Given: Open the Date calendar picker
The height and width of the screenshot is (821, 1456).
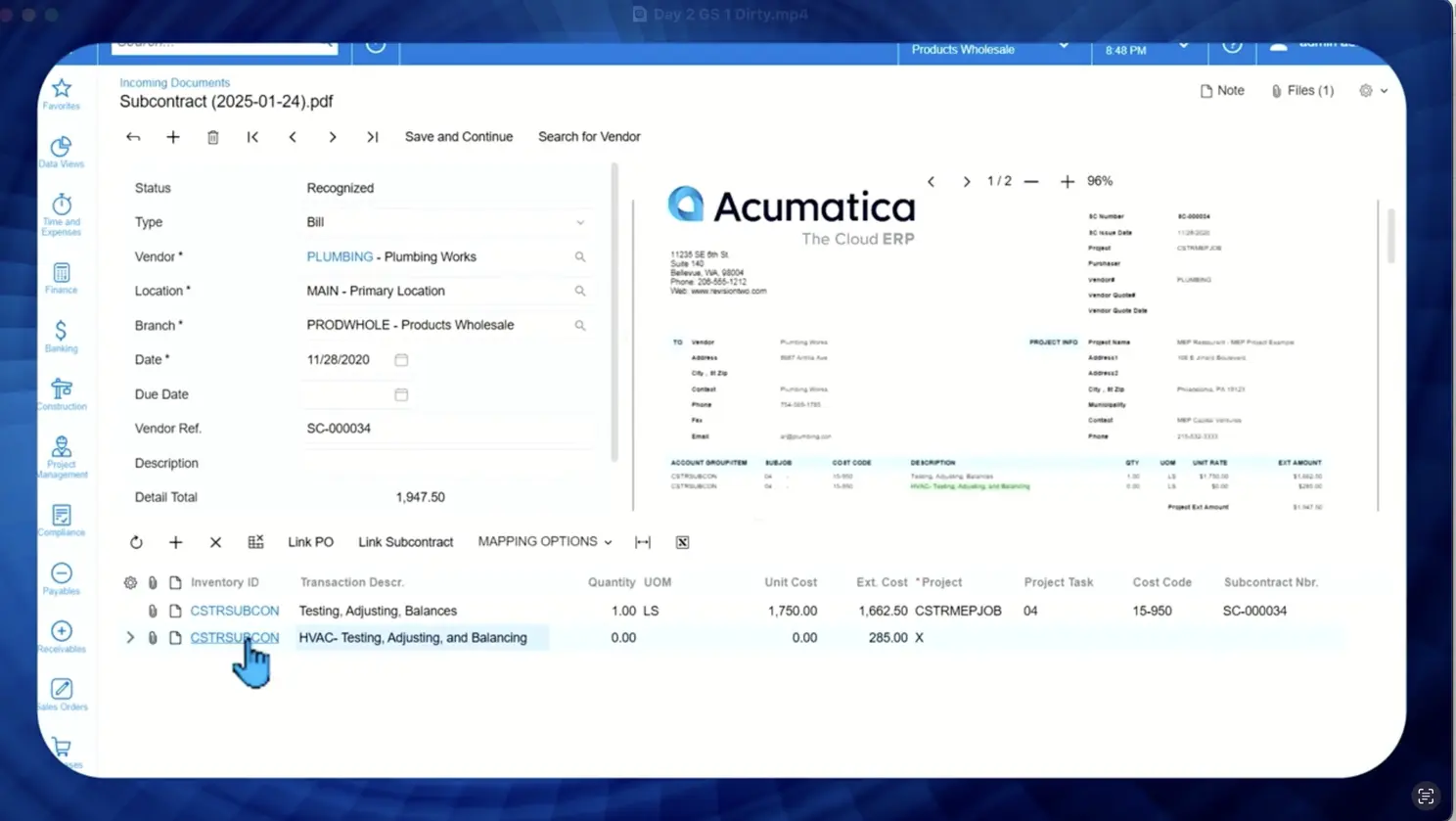Looking at the screenshot, I should point(401,360).
